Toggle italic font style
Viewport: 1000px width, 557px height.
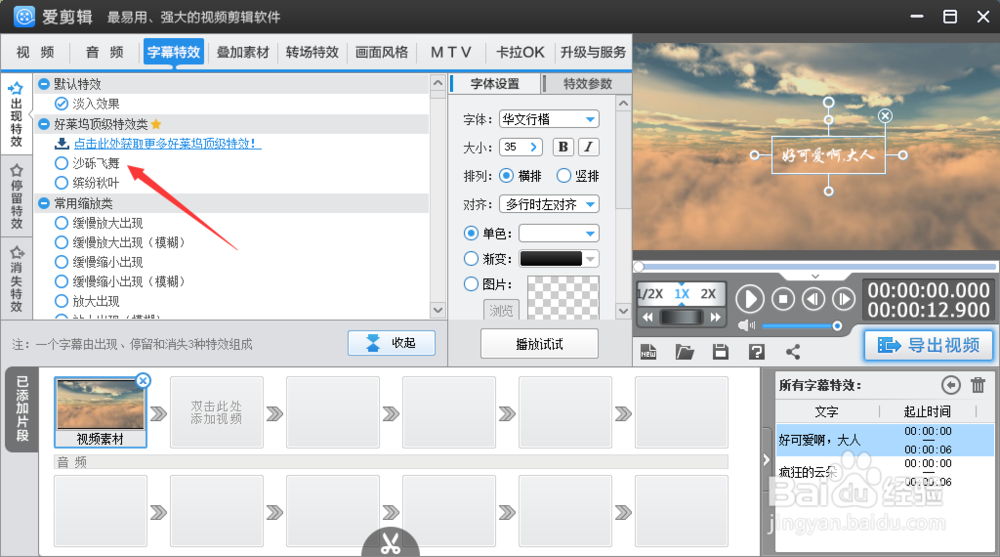[588, 147]
